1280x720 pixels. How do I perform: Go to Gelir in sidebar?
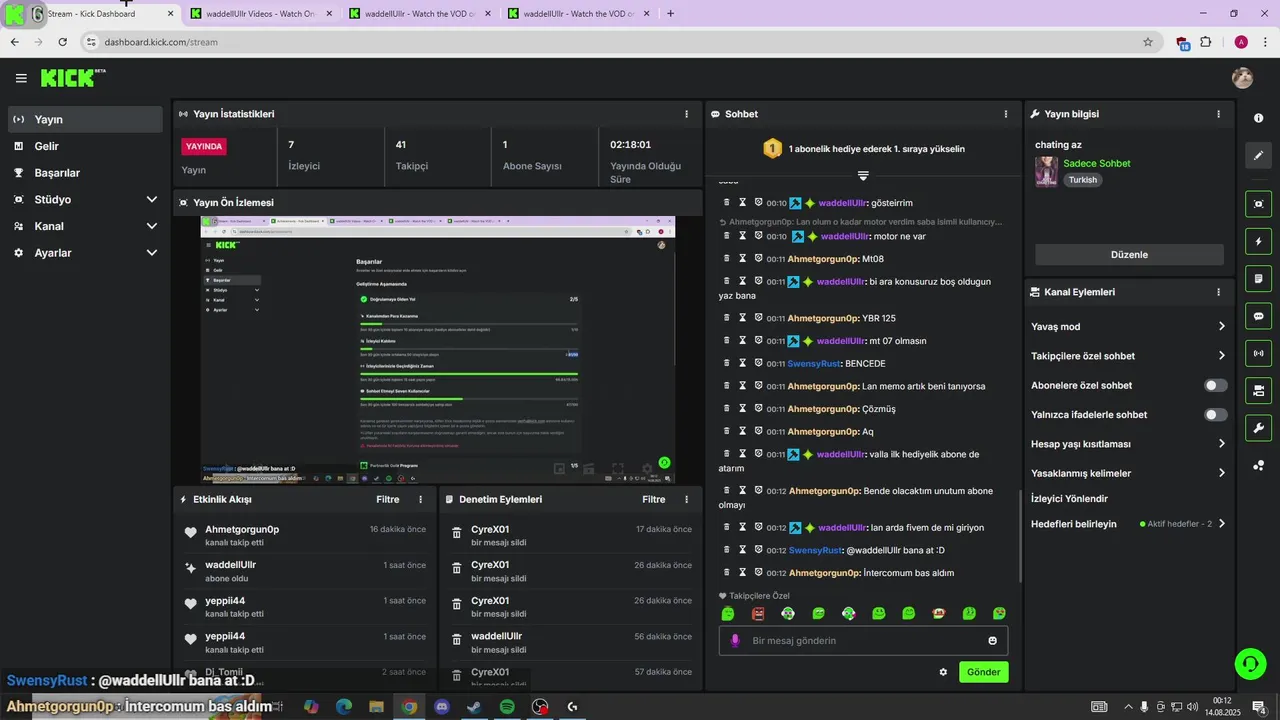point(85,146)
